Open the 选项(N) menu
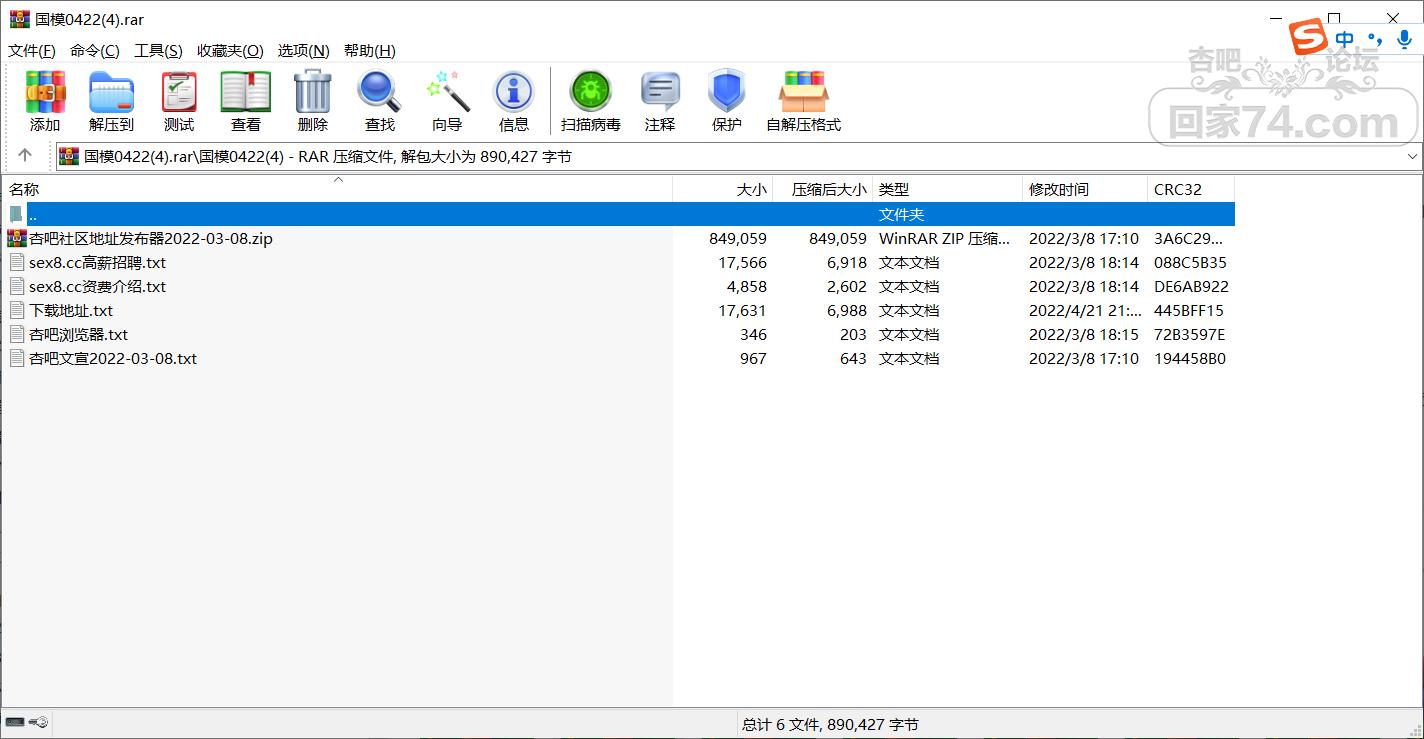The width and height of the screenshot is (1424, 739). (x=304, y=50)
